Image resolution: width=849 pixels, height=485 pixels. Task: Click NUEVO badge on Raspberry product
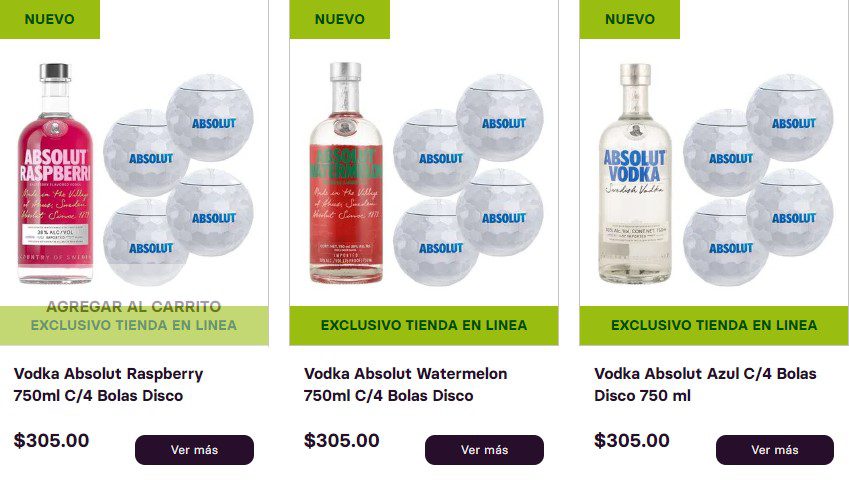point(50,19)
